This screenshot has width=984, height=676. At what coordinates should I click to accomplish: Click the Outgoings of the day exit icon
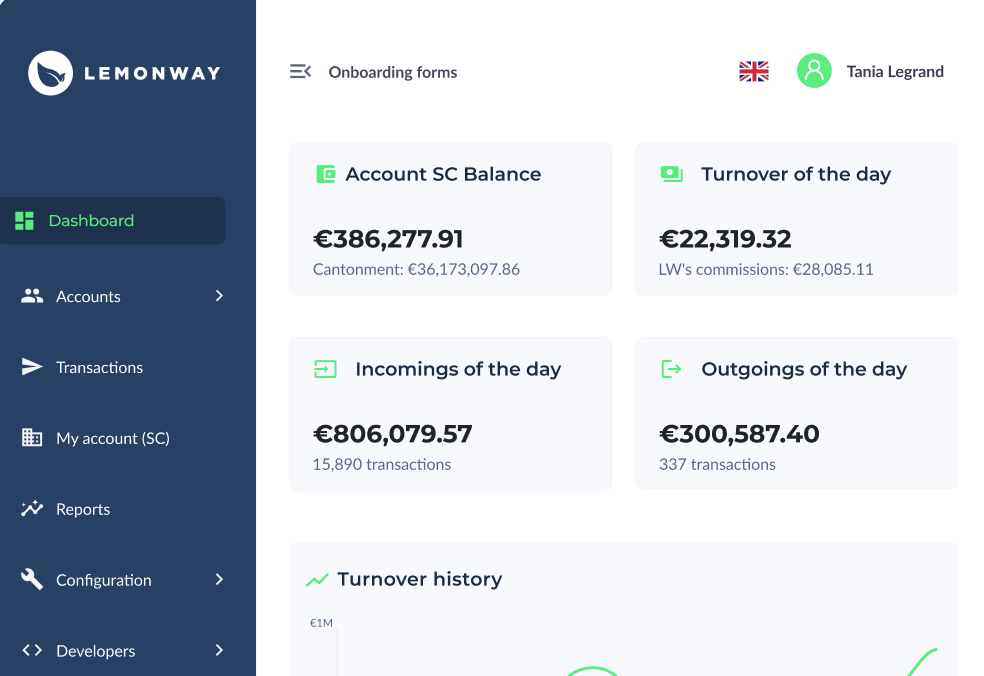pos(671,369)
